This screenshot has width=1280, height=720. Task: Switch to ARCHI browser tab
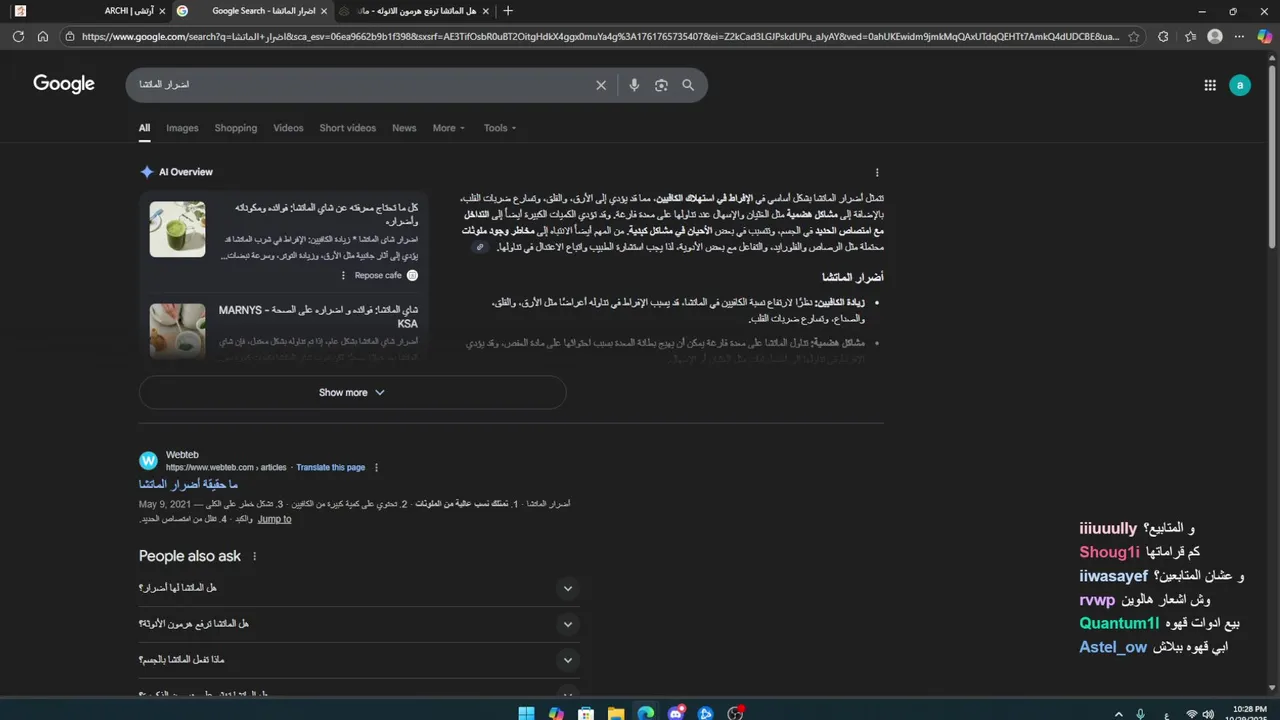pos(90,11)
